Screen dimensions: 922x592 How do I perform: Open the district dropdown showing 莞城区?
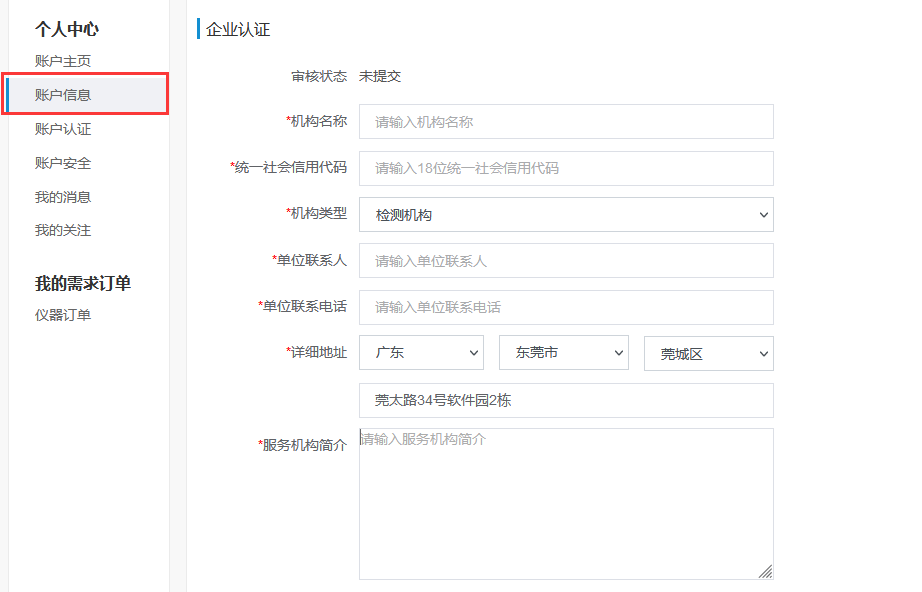[x=709, y=353]
